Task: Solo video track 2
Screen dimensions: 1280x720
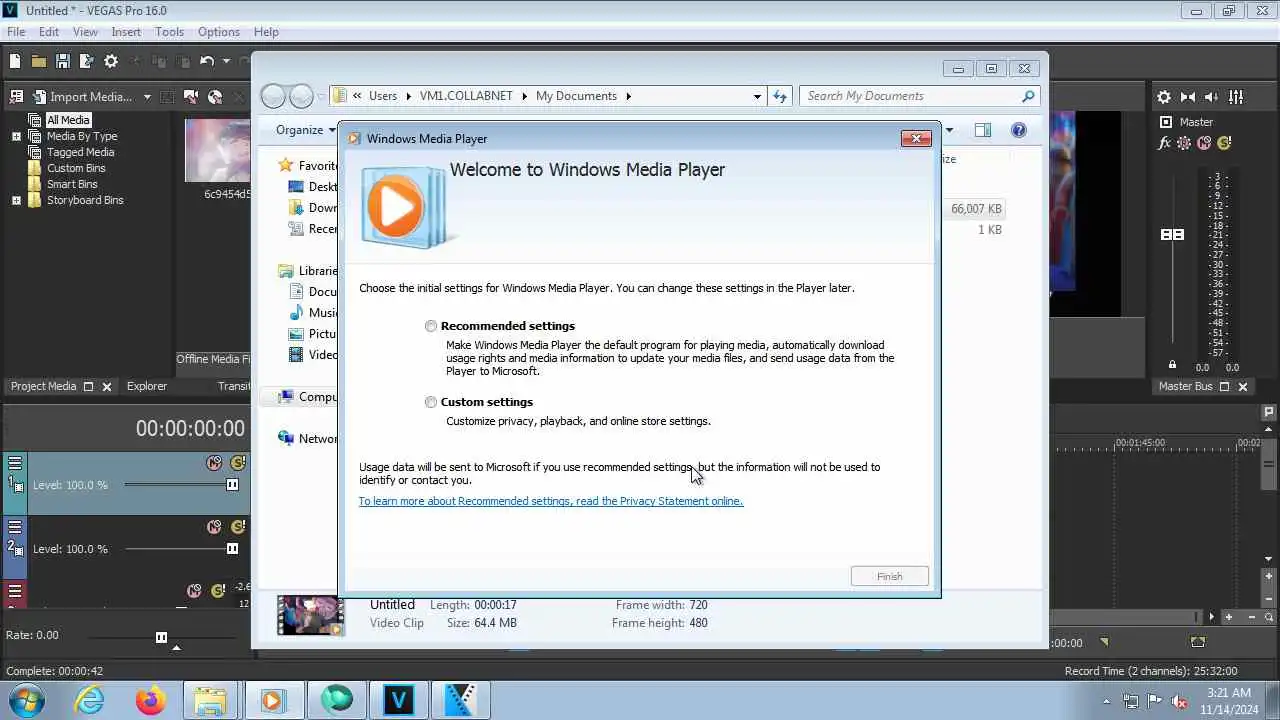Action: 237,526
